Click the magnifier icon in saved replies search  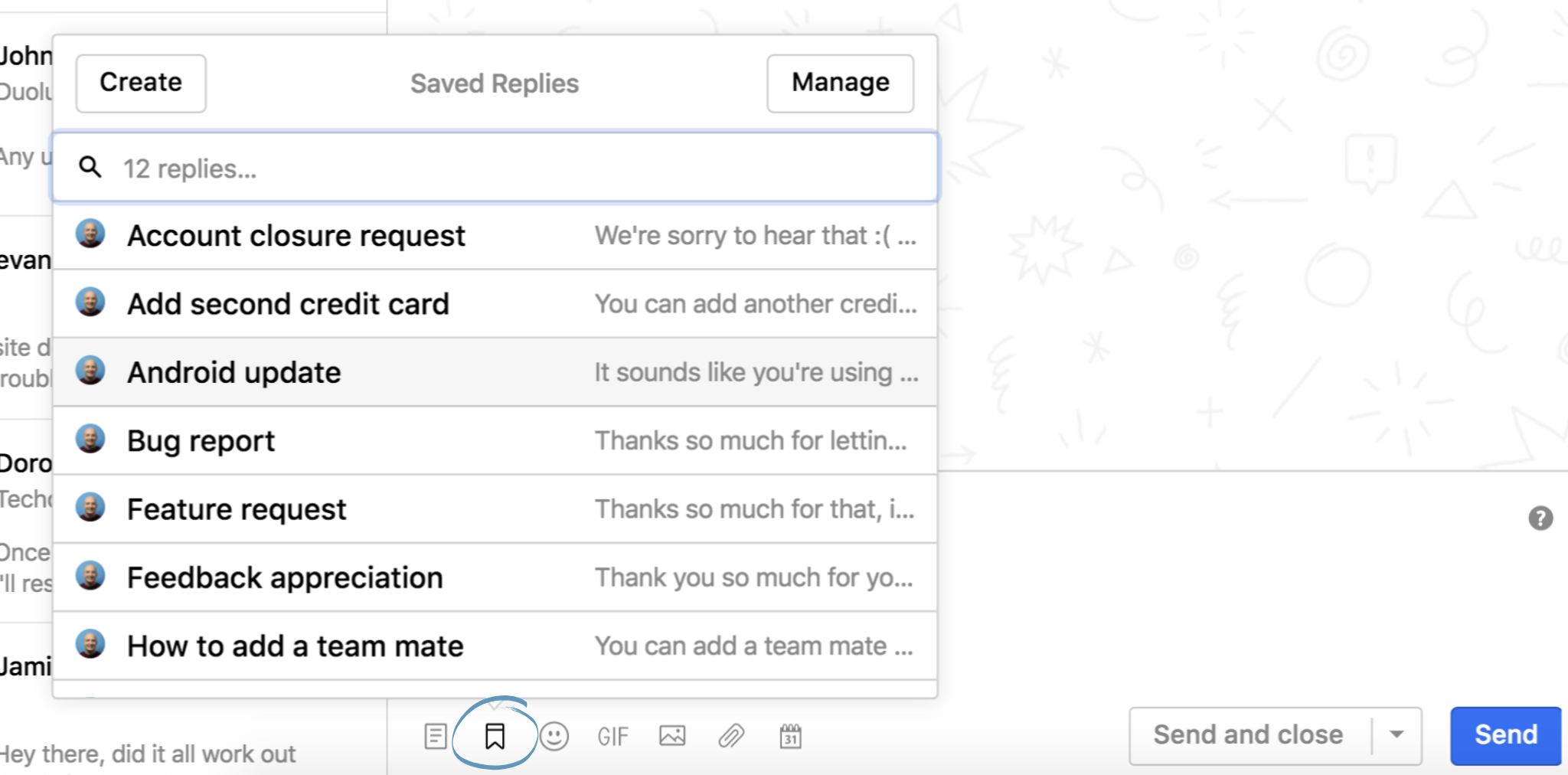pos(90,167)
